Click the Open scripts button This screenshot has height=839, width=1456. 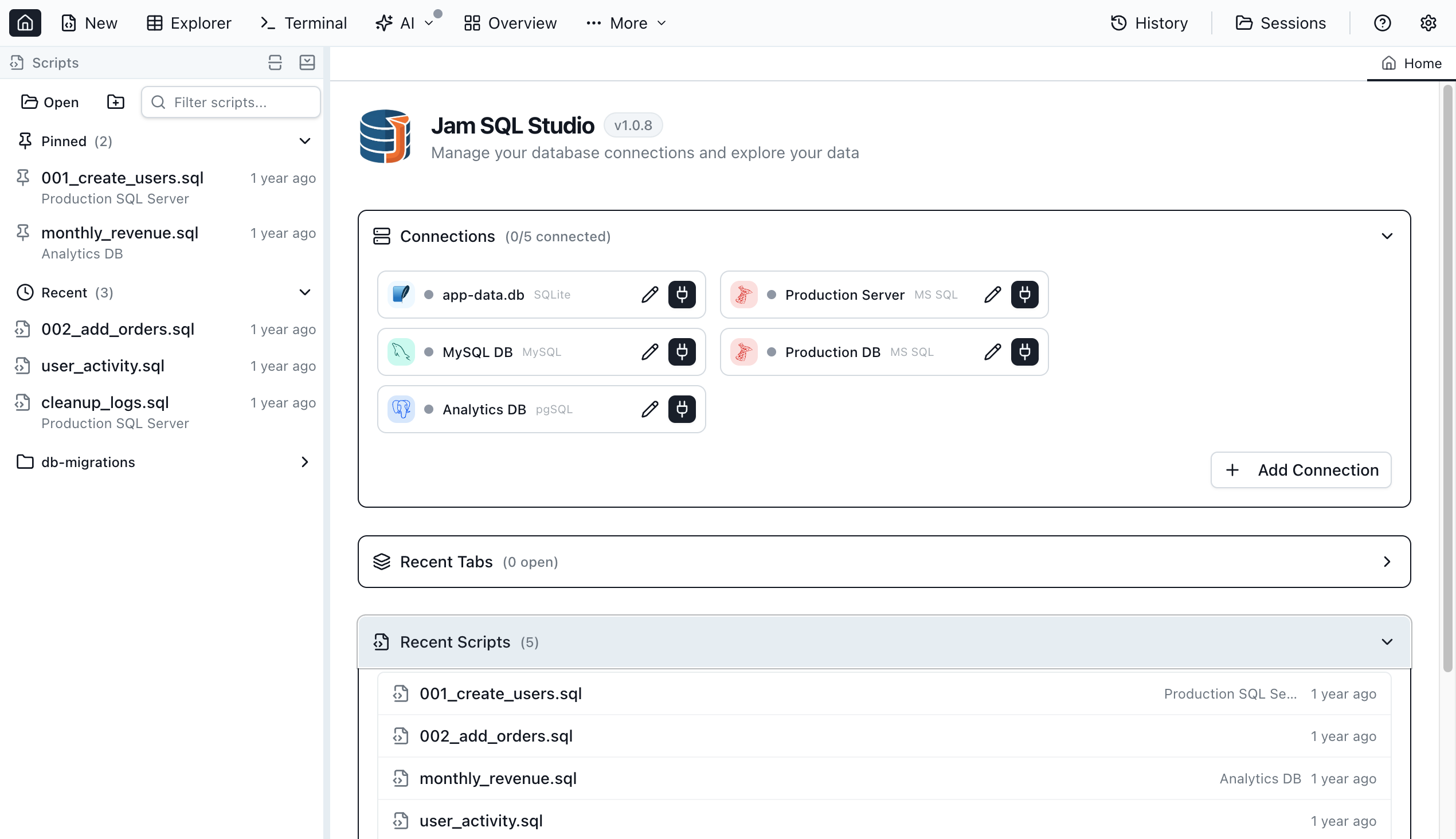coord(50,102)
